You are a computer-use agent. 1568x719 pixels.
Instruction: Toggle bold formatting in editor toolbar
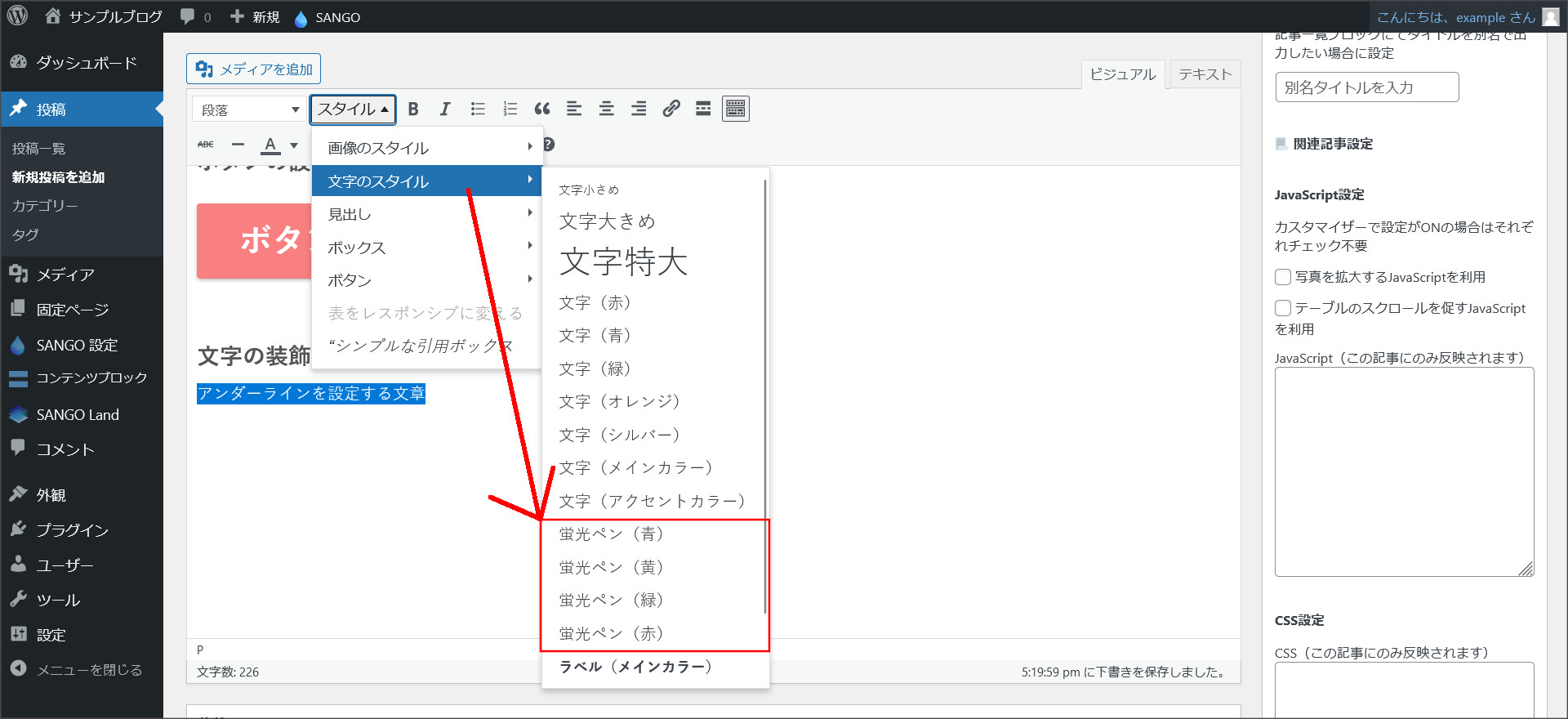pos(413,109)
